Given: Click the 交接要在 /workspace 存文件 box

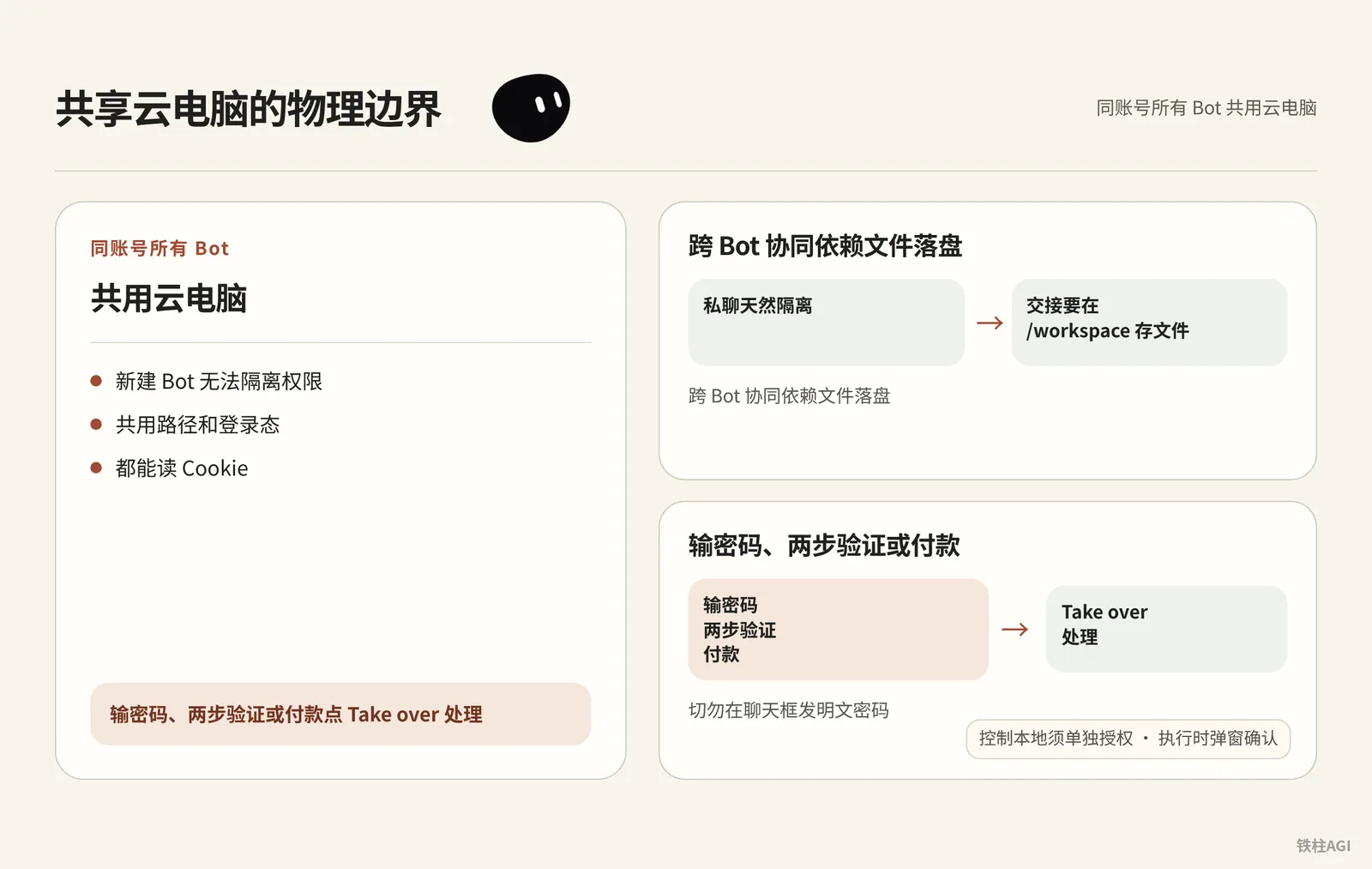Looking at the screenshot, I should click(x=1149, y=323).
